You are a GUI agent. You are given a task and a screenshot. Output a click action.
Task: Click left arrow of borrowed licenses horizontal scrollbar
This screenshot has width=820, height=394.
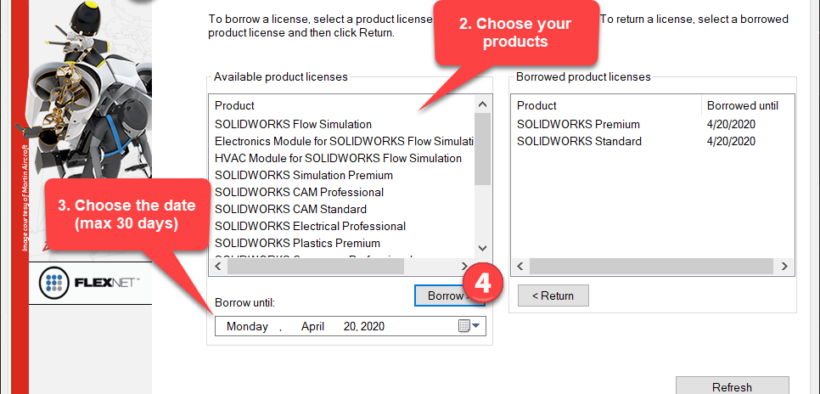coord(520,266)
